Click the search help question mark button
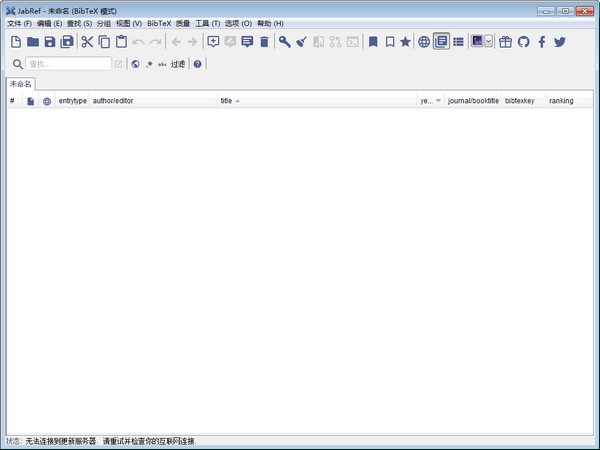Viewport: 600px width, 450px height. pos(197,64)
